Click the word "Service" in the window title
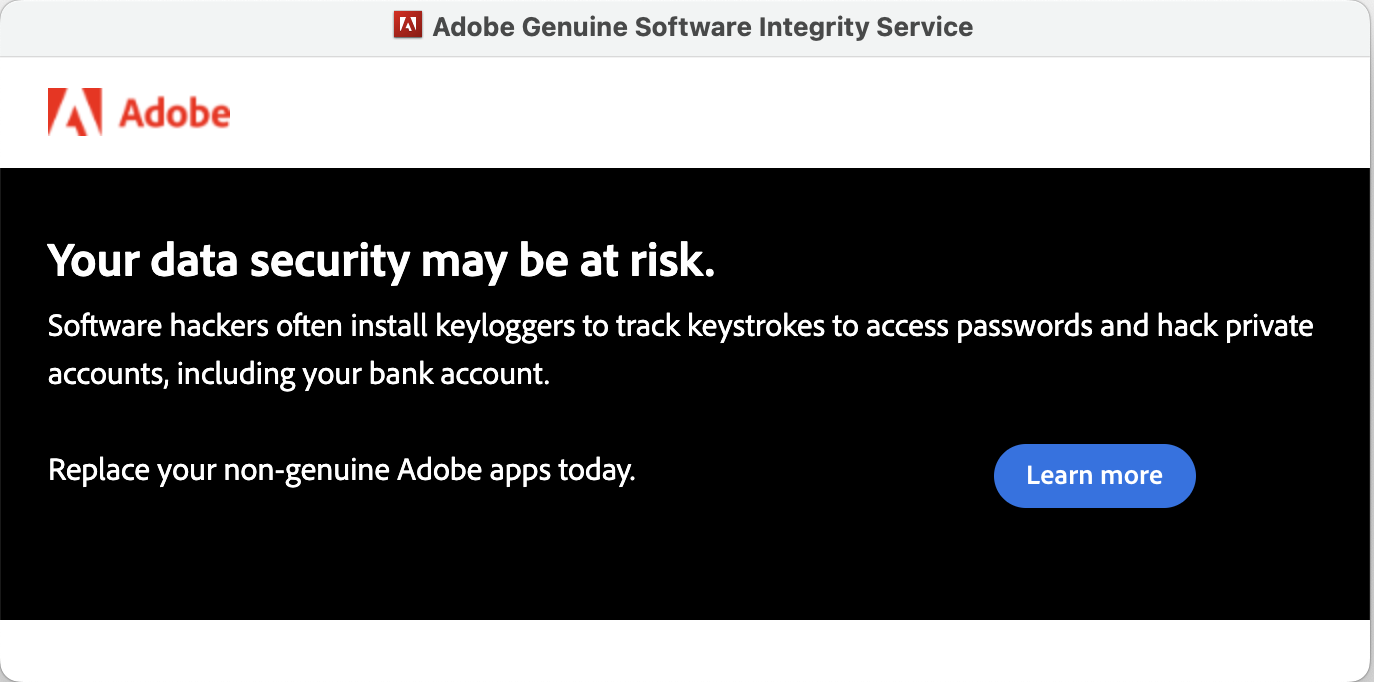Screen dimensions: 1374x682 tap(925, 27)
